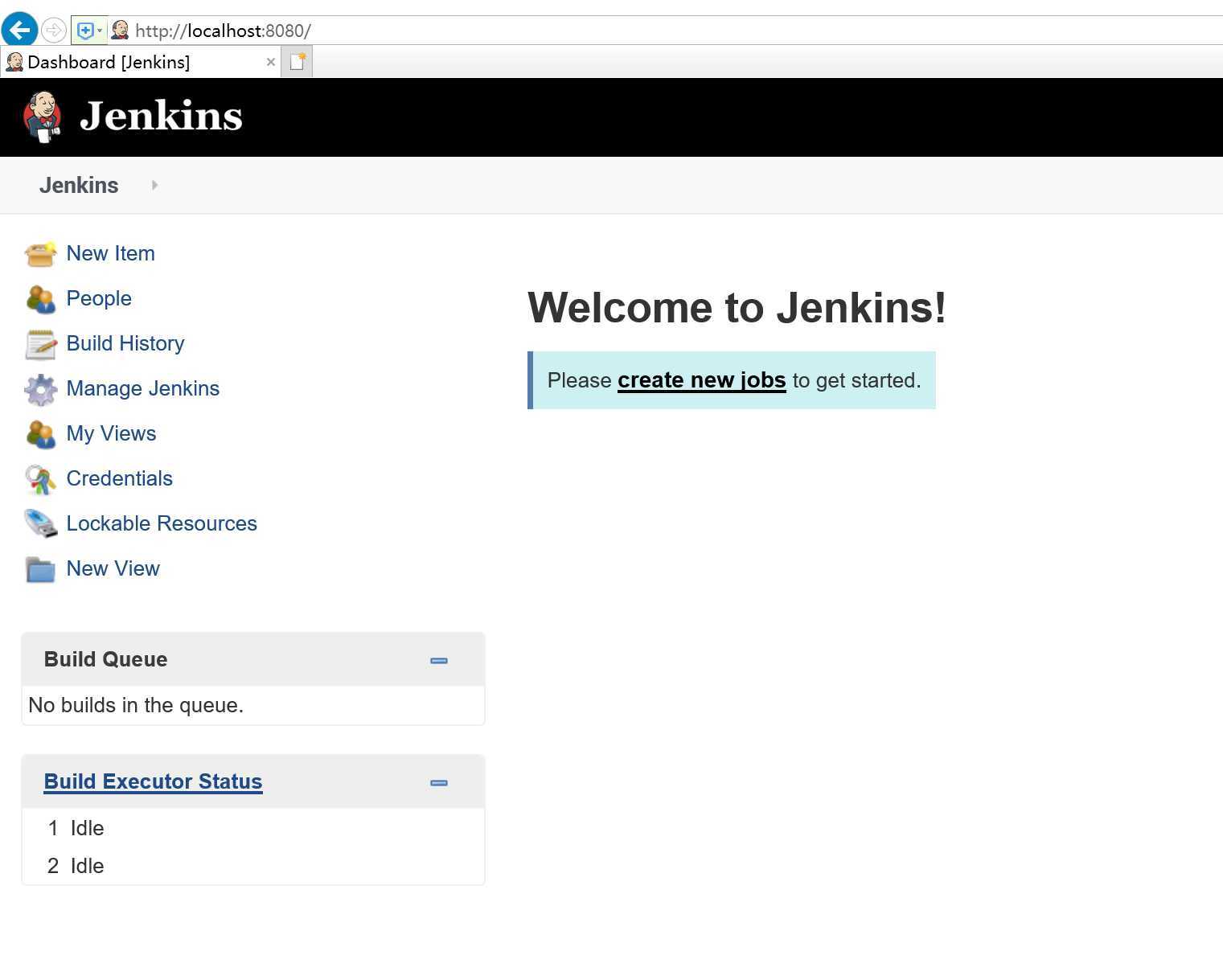
Task: Click executor 2 Idle row
Action: [x=252, y=866]
